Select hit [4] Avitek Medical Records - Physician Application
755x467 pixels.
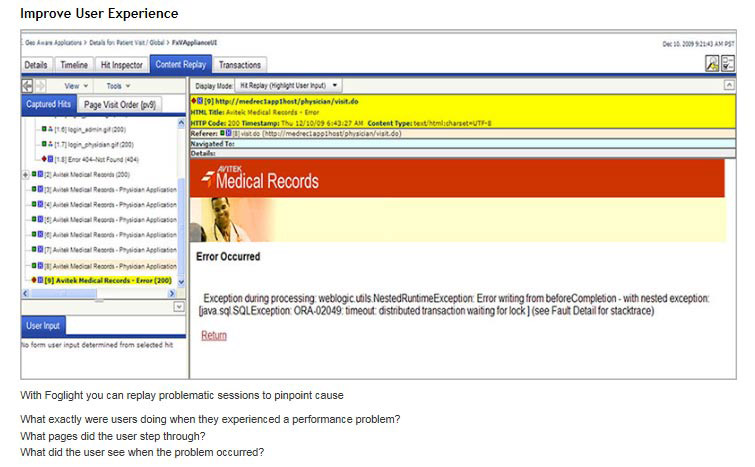[x=110, y=205]
